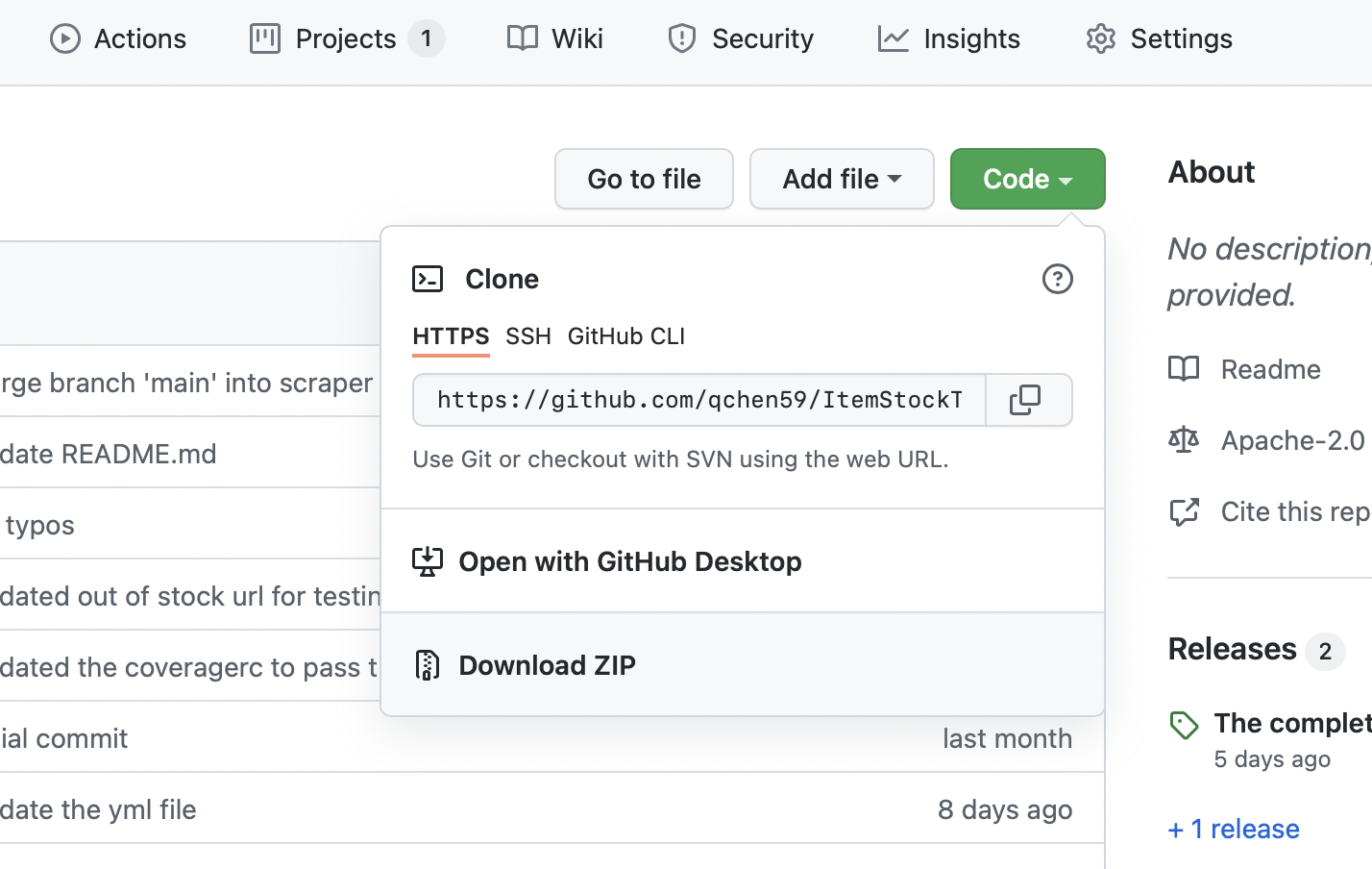Click the Projects board icon
This screenshot has height=869, width=1372.
tap(264, 38)
